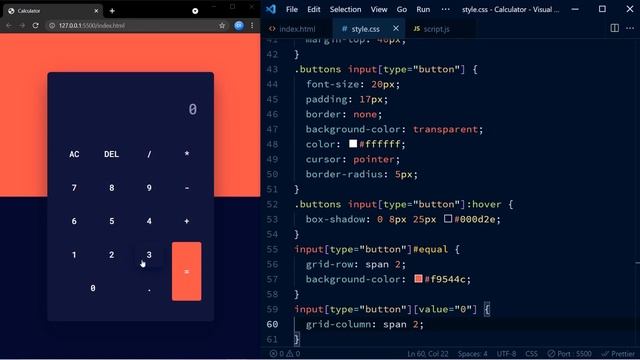Open browser profile avatar

pos(239,25)
